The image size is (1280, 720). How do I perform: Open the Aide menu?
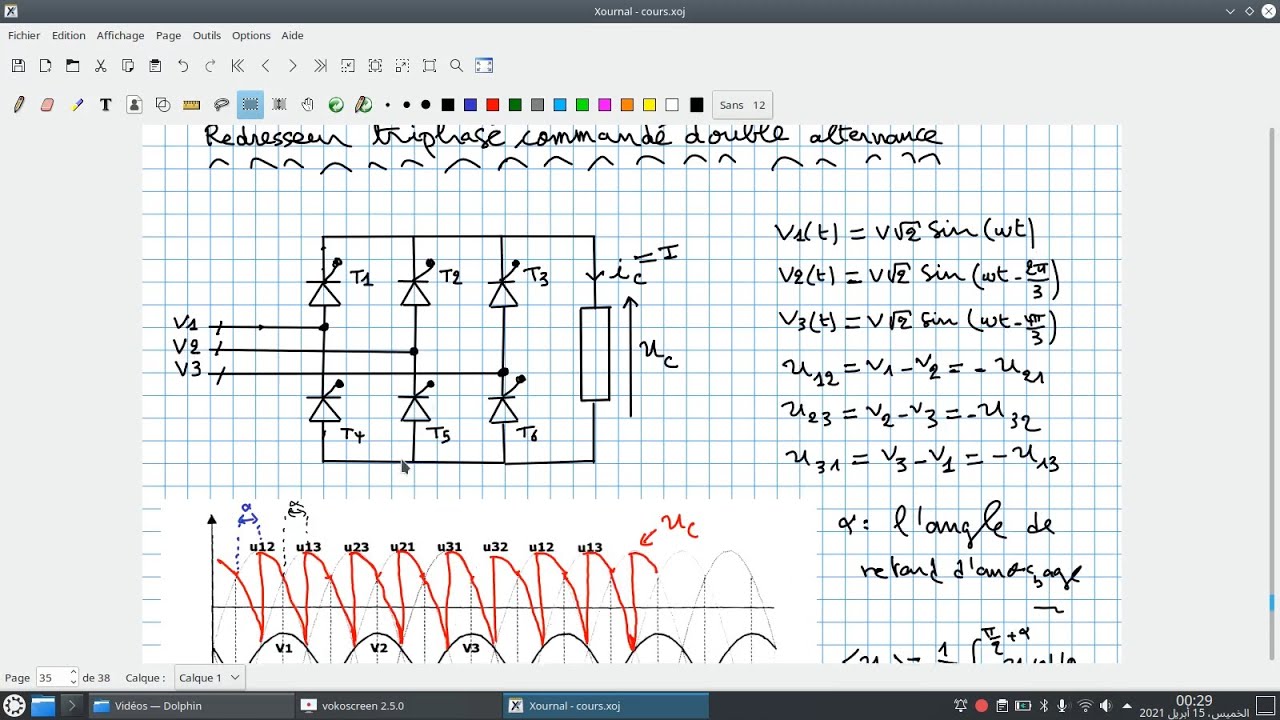point(292,35)
